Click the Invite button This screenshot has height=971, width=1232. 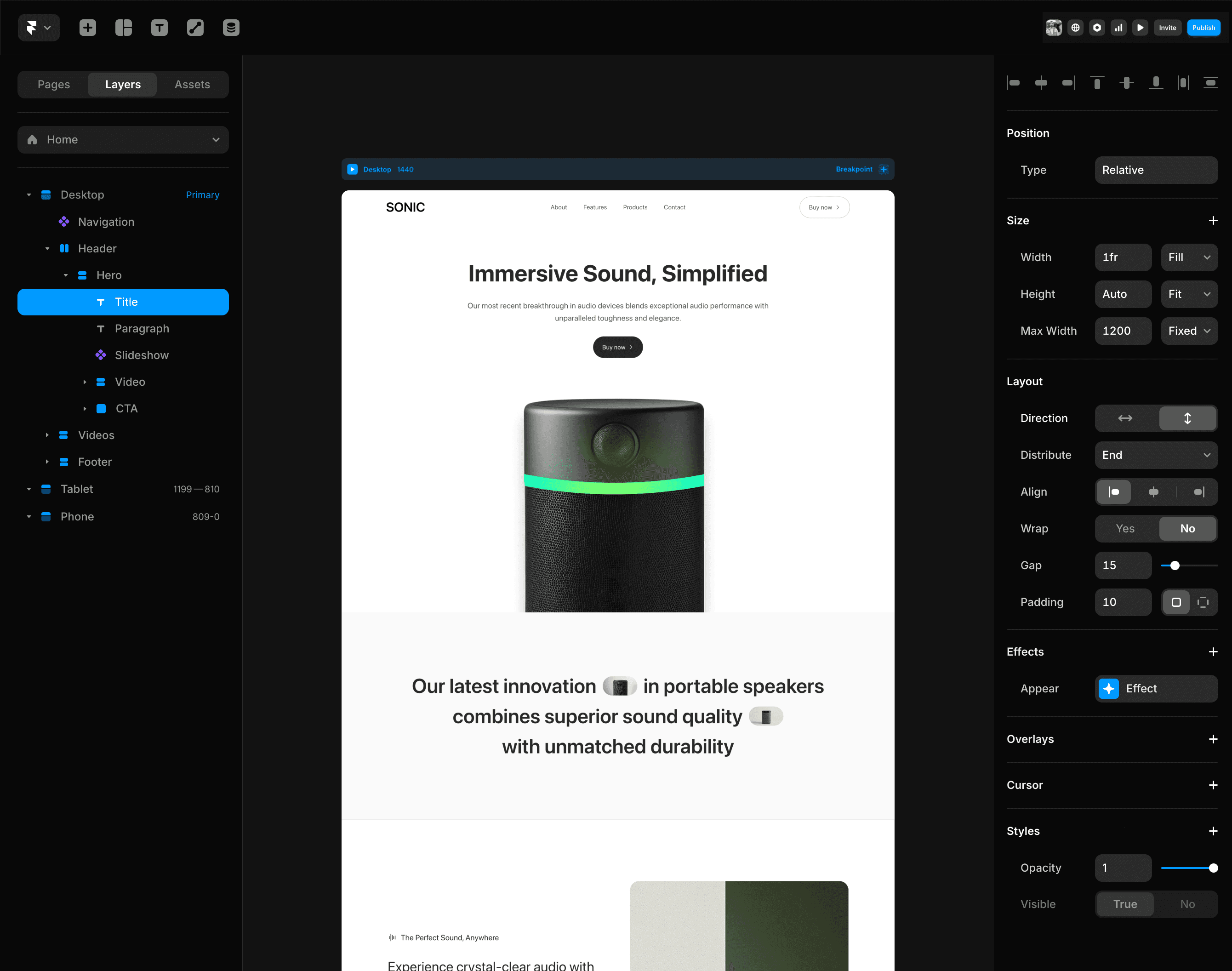(1167, 27)
